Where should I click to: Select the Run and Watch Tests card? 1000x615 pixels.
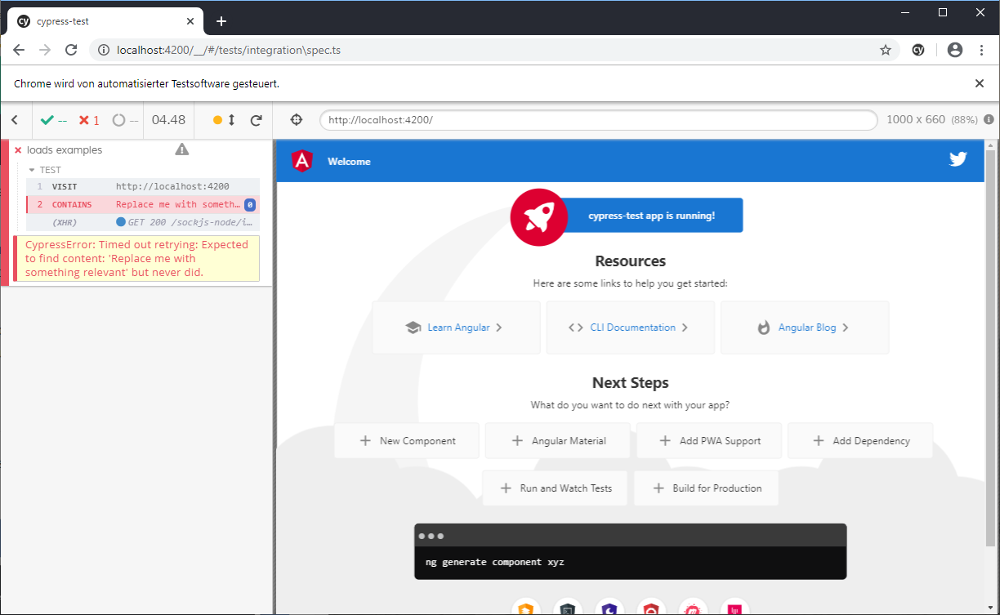[555, 488]
